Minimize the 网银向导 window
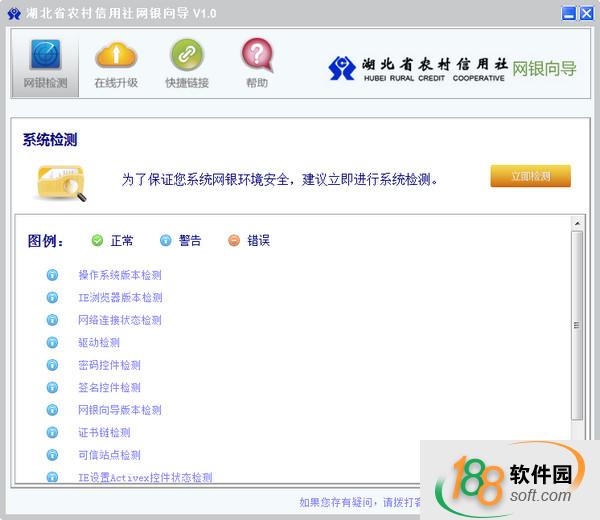The width and height of the screenshot is (600, 520). coord(568,14)
